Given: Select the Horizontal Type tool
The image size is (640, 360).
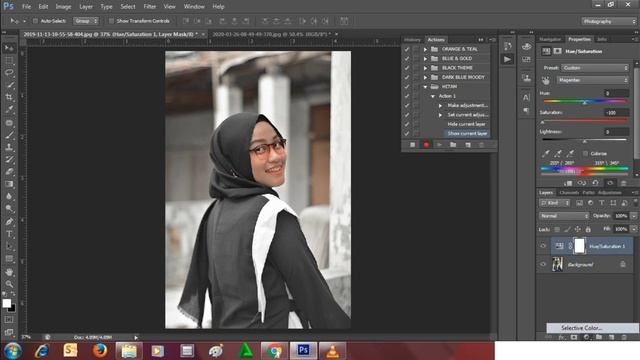Looking at the screenshot, I should coord(9,234).
